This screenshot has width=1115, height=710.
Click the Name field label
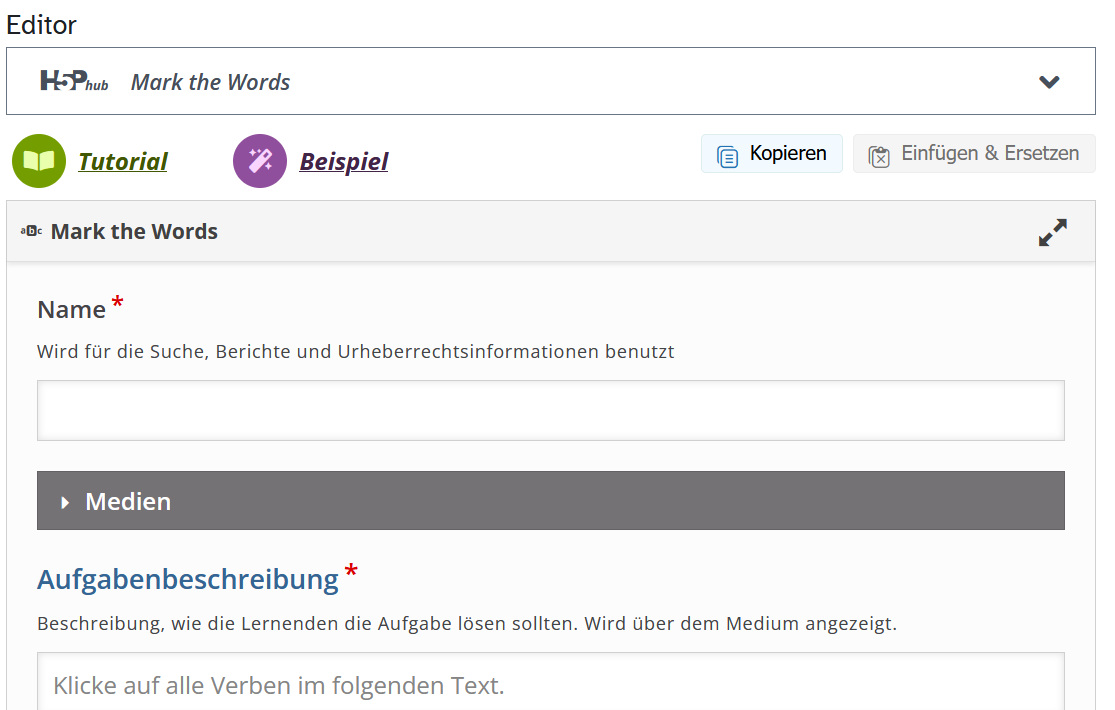tap(71, 310)
